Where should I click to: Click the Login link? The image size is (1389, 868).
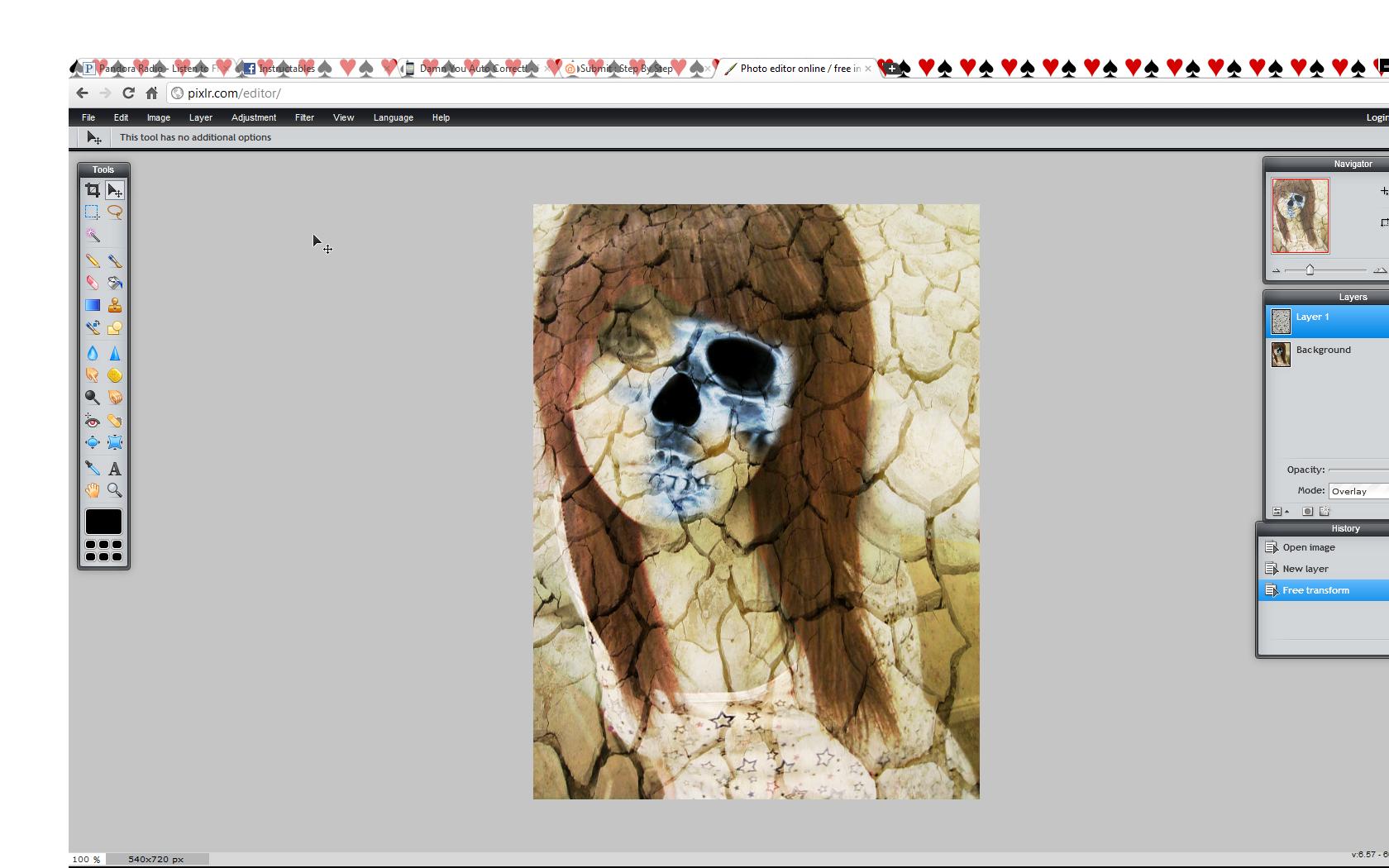[x=1377, y=117]
